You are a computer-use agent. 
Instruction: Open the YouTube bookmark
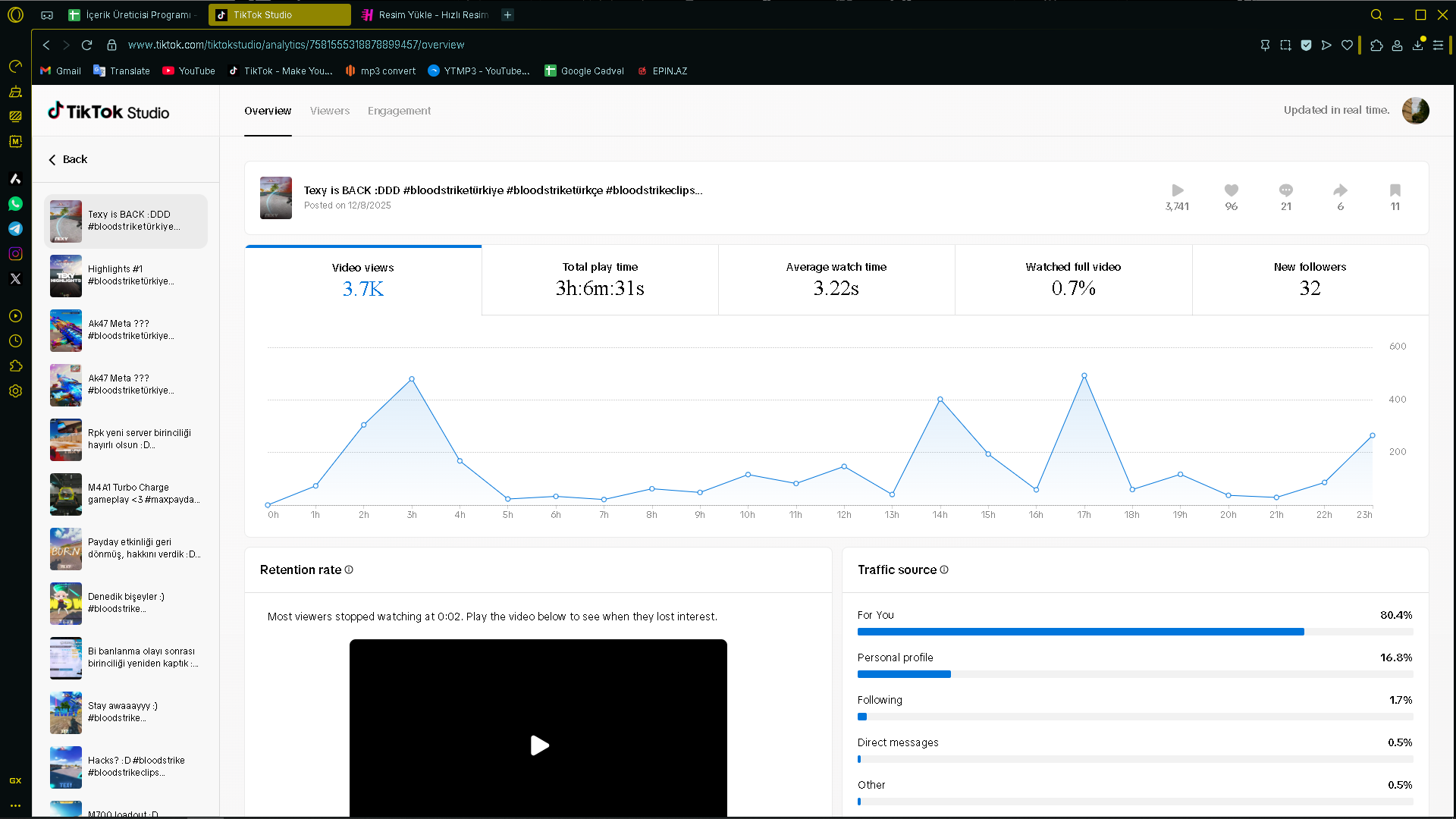(x=189, y=71)
